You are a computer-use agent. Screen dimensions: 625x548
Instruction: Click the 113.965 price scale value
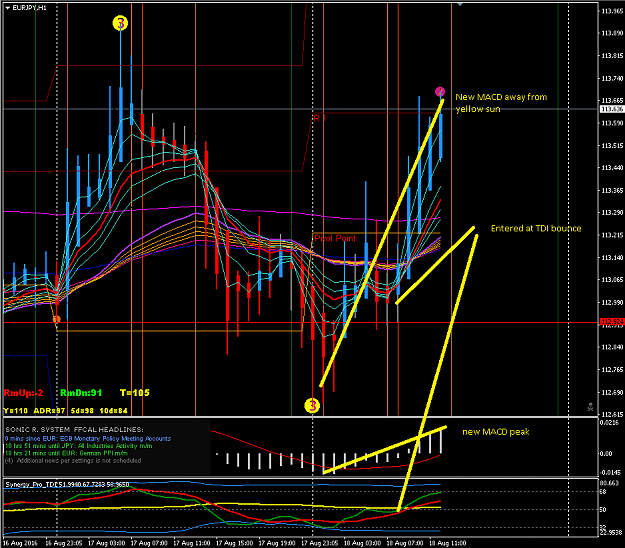click(612, 11)
